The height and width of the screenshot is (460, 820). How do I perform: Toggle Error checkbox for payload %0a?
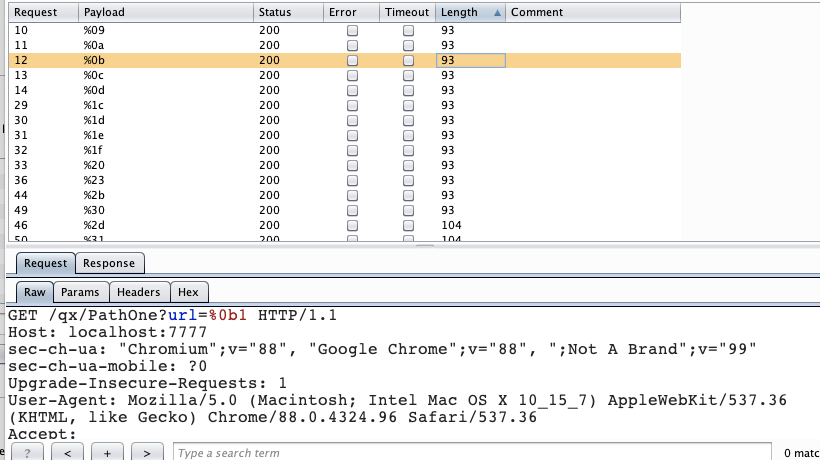pos(352,45)
